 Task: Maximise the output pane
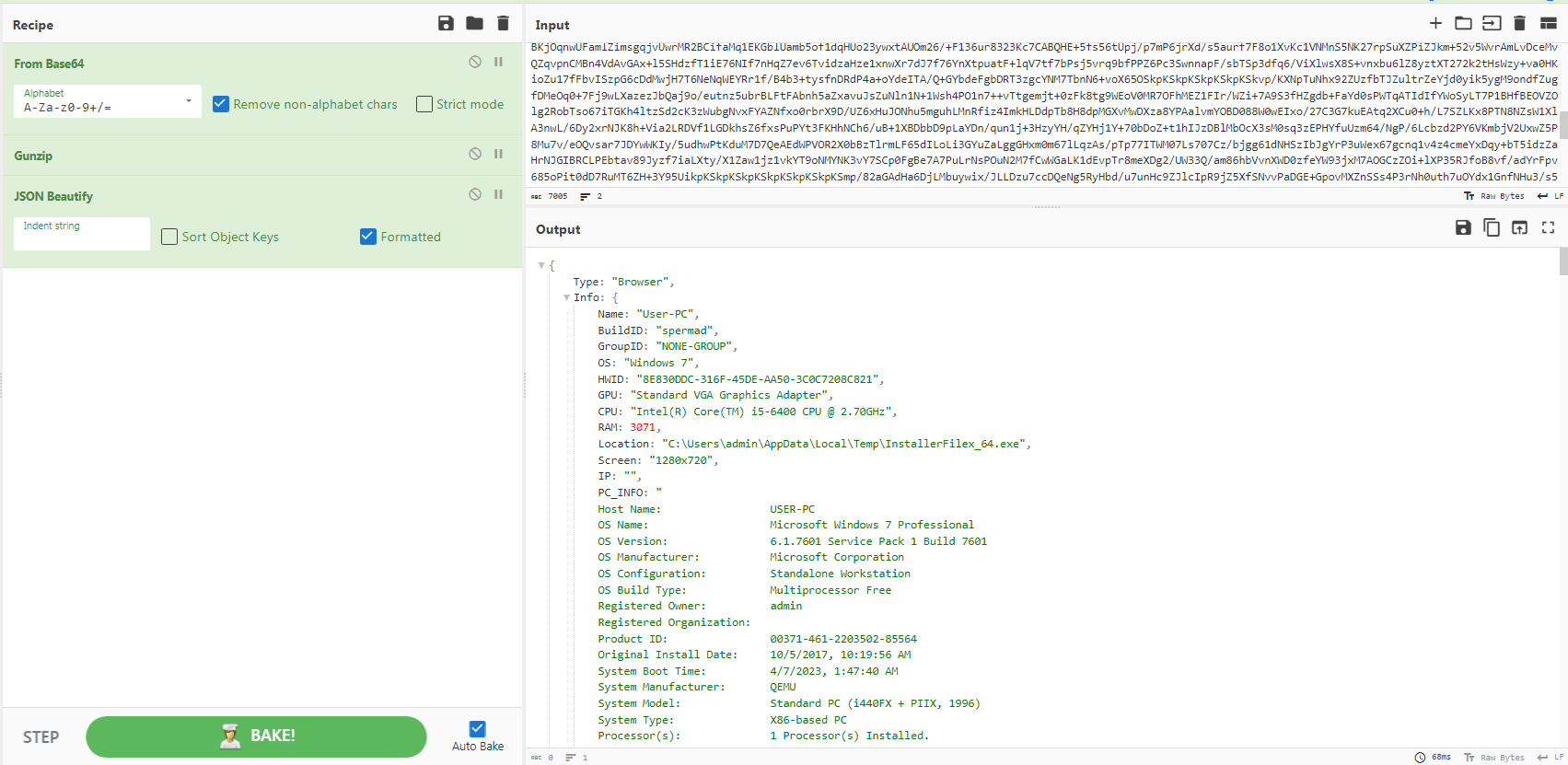click(x=1548, y=227)
